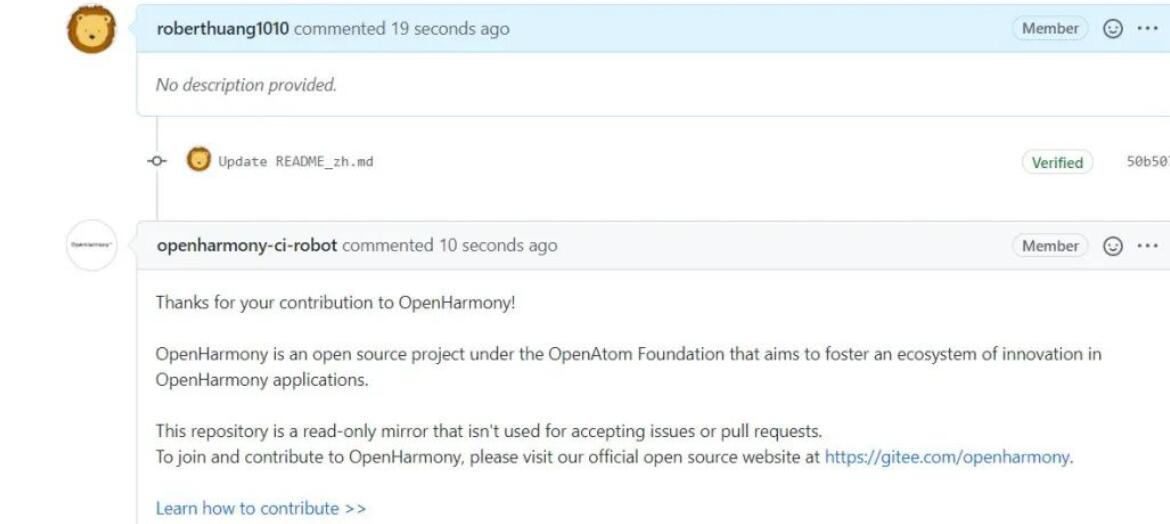
Task: Open the Update README_zh.md commit
Action: (x=295, y=161)
